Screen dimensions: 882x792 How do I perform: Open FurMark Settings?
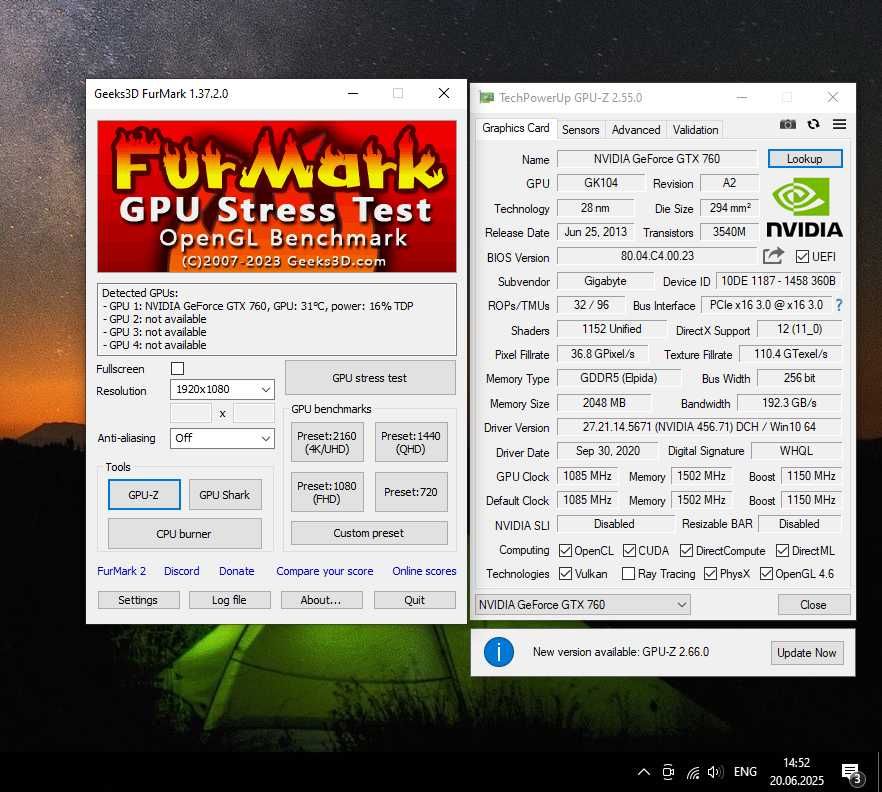pyautogui.click(x=138, y=600)
